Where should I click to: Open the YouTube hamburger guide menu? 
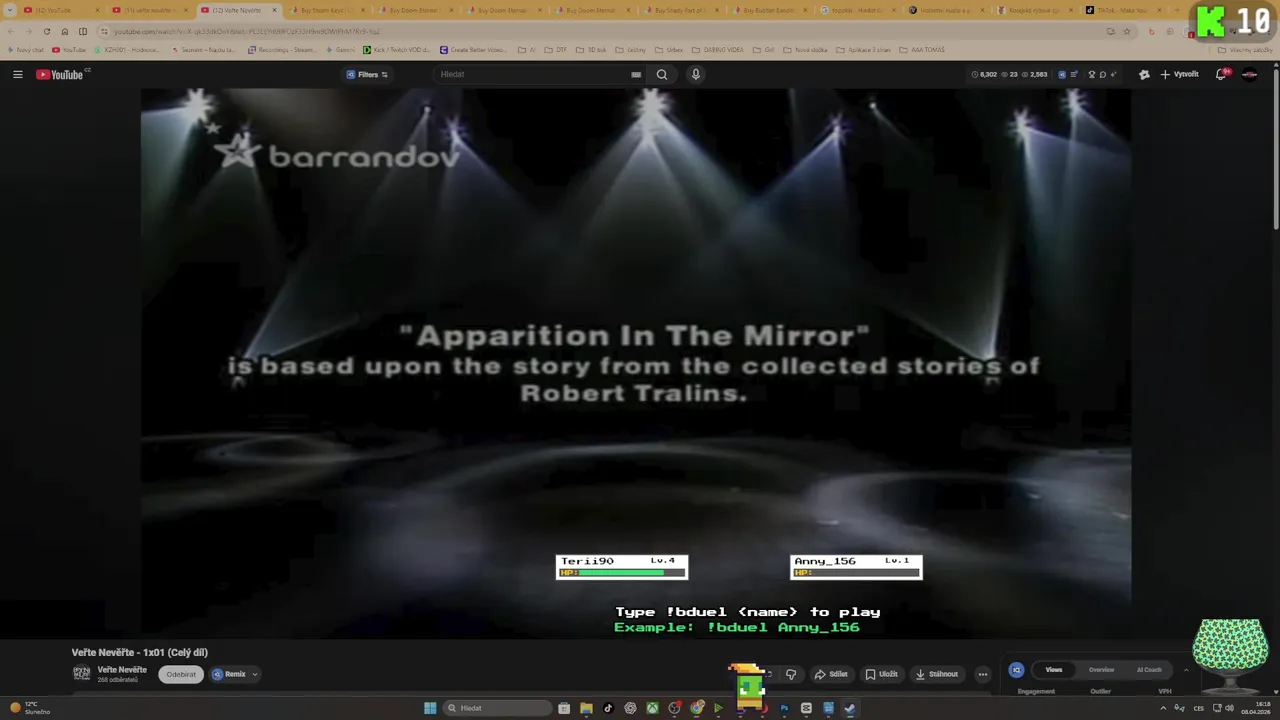pos(17,74)
